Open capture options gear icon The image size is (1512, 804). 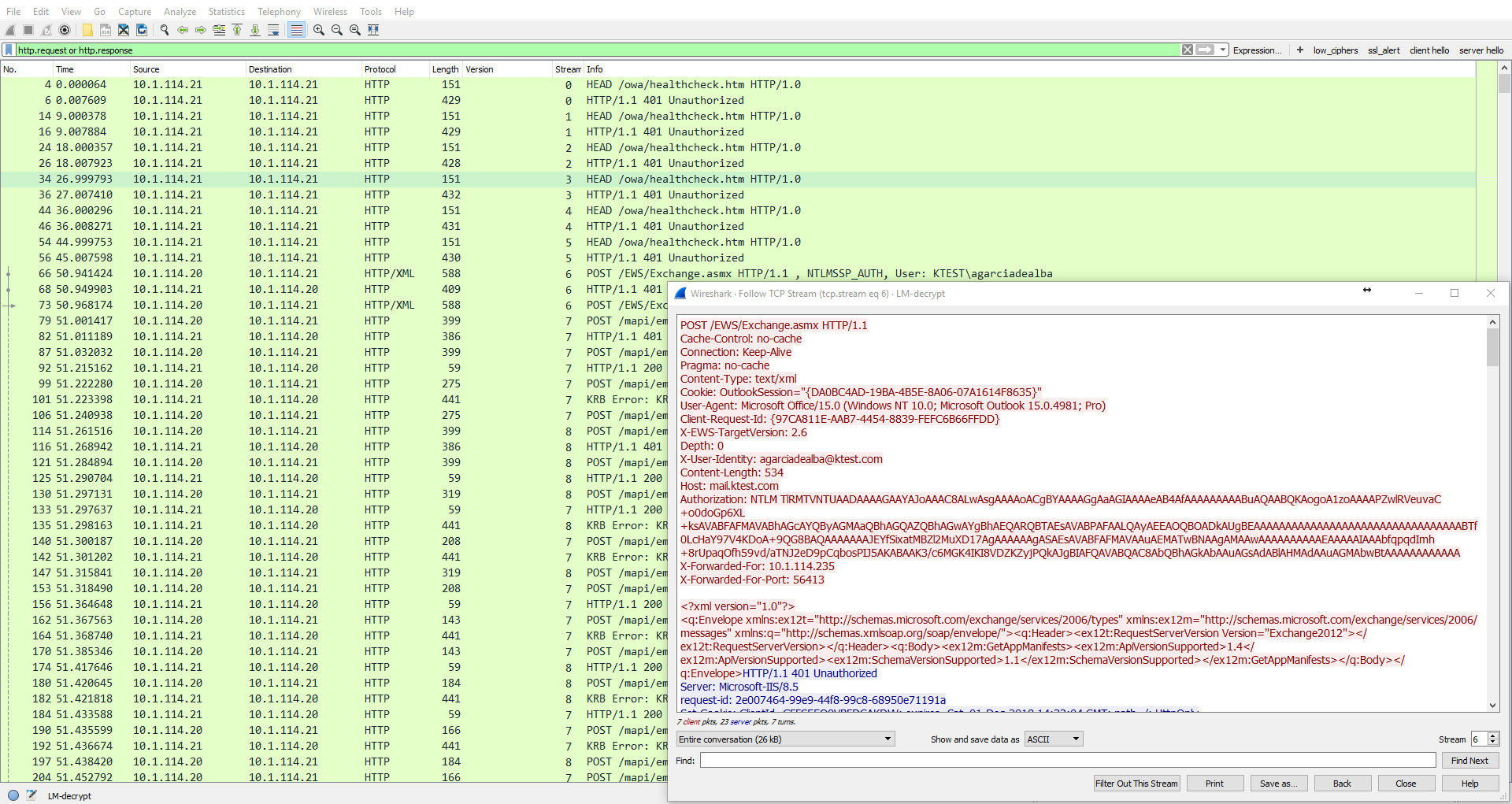pos(65,30)
